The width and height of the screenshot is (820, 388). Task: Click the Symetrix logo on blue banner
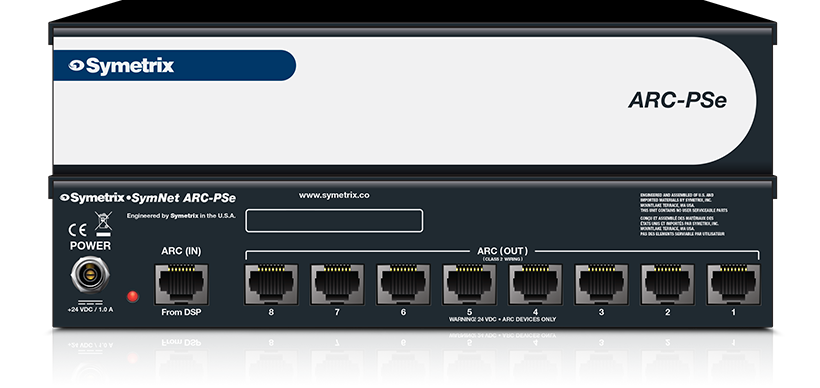coord(121,66)
